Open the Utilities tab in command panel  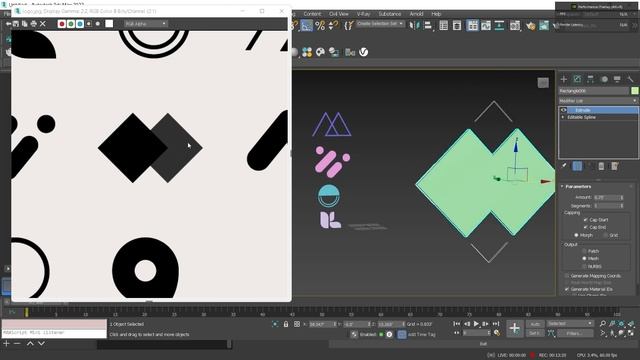click(x=630, y=79)
